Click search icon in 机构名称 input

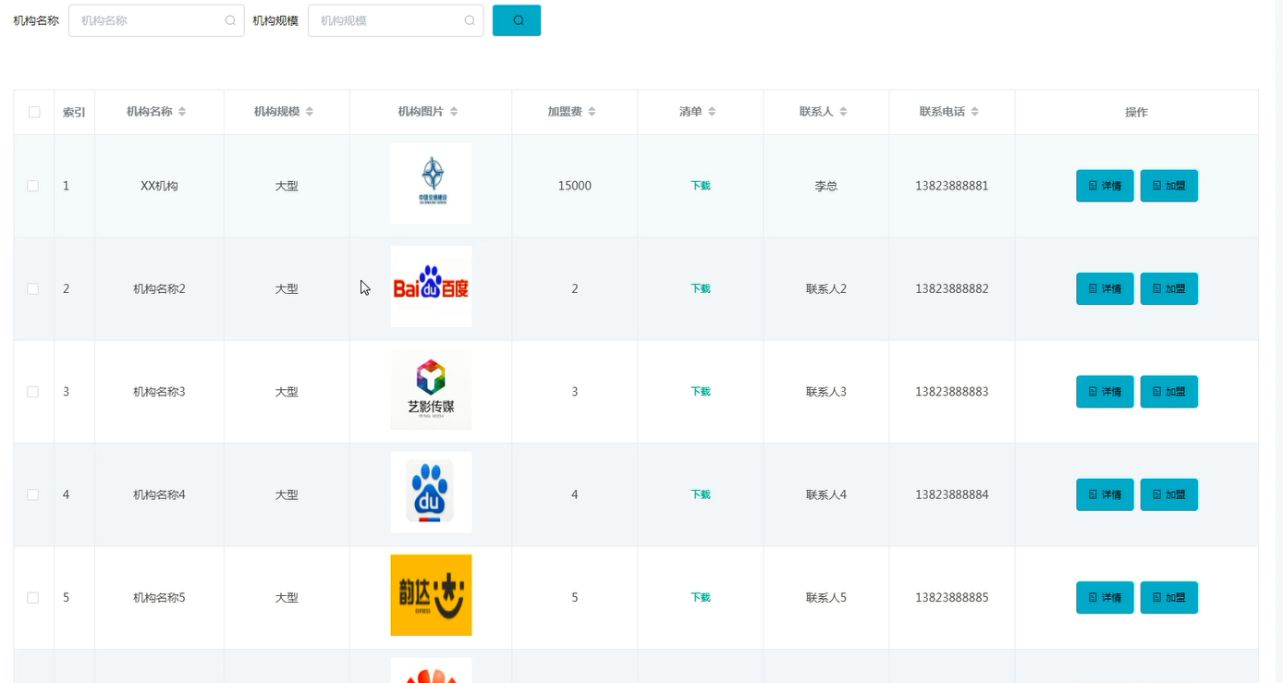coord(230,20)
